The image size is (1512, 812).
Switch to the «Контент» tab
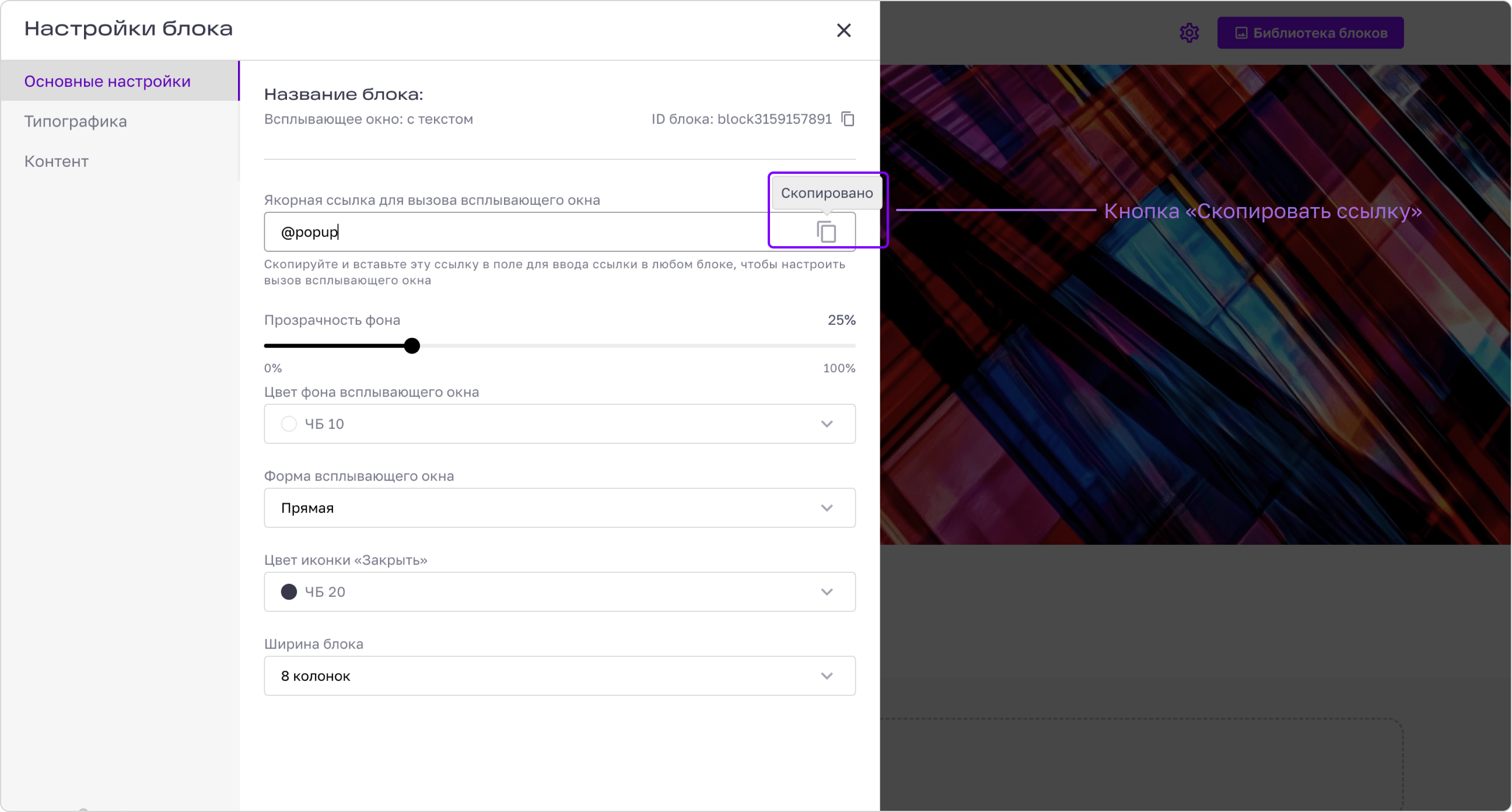pyautogui.click(x=120, y=161)
